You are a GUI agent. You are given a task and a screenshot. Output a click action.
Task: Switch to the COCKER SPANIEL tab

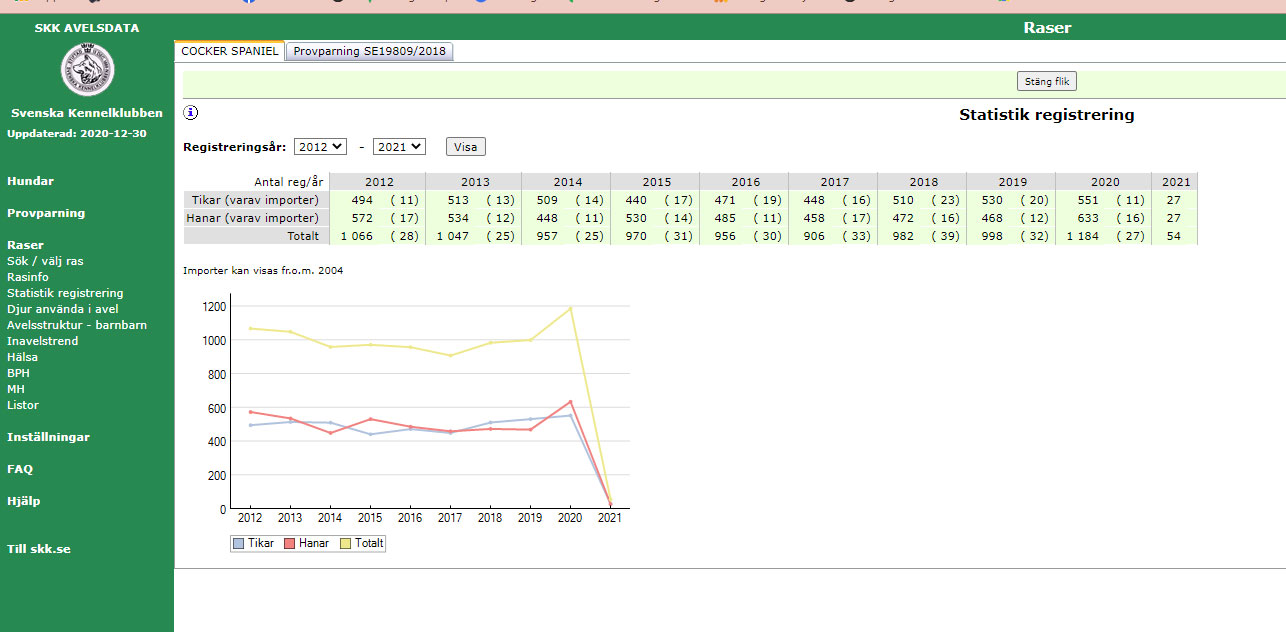point(230,51)
